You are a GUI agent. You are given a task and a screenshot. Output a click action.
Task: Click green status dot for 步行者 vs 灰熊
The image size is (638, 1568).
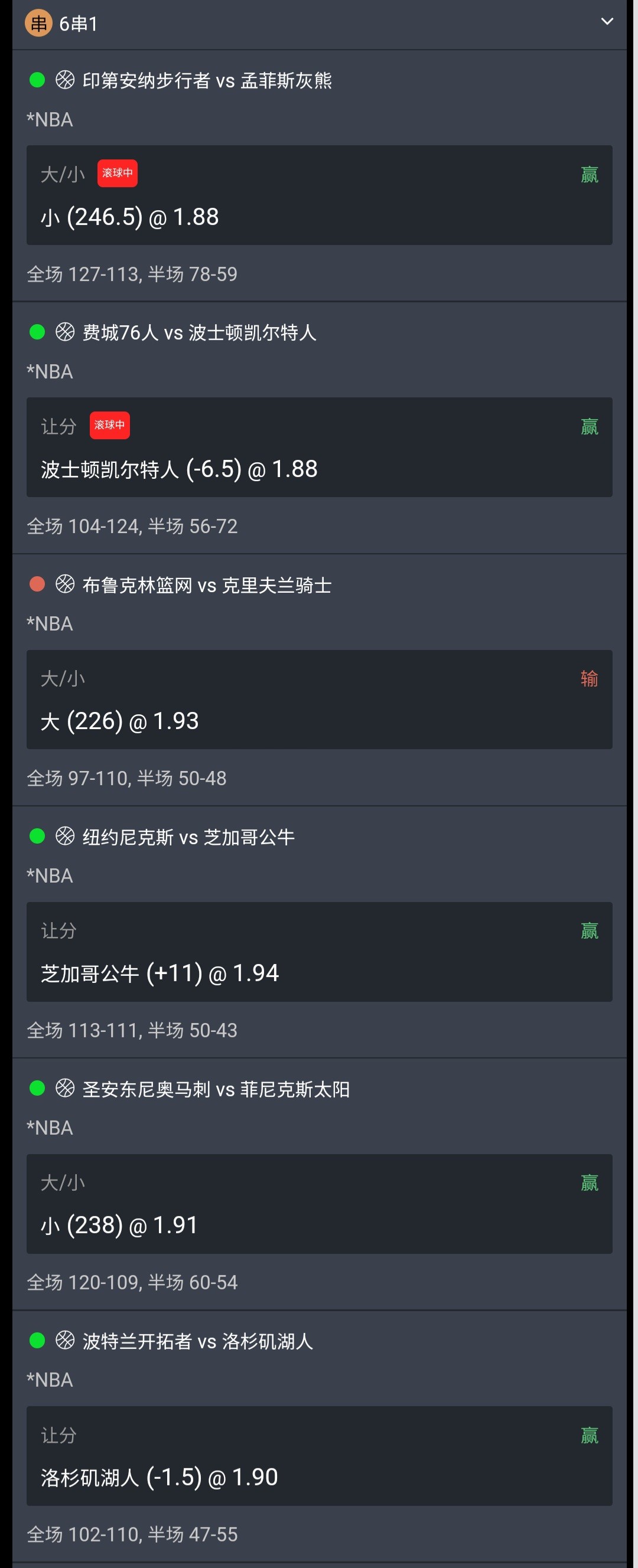37,80
